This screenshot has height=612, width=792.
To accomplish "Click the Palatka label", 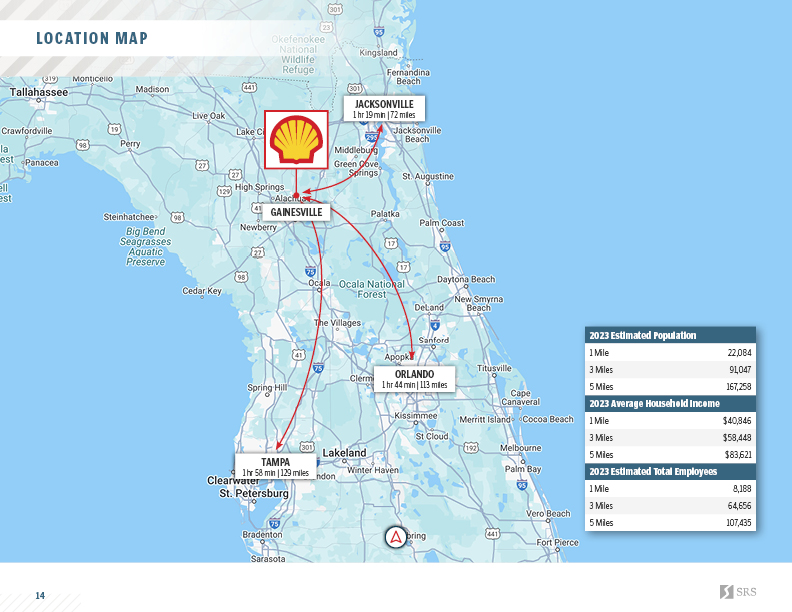I will pos(385,214).
